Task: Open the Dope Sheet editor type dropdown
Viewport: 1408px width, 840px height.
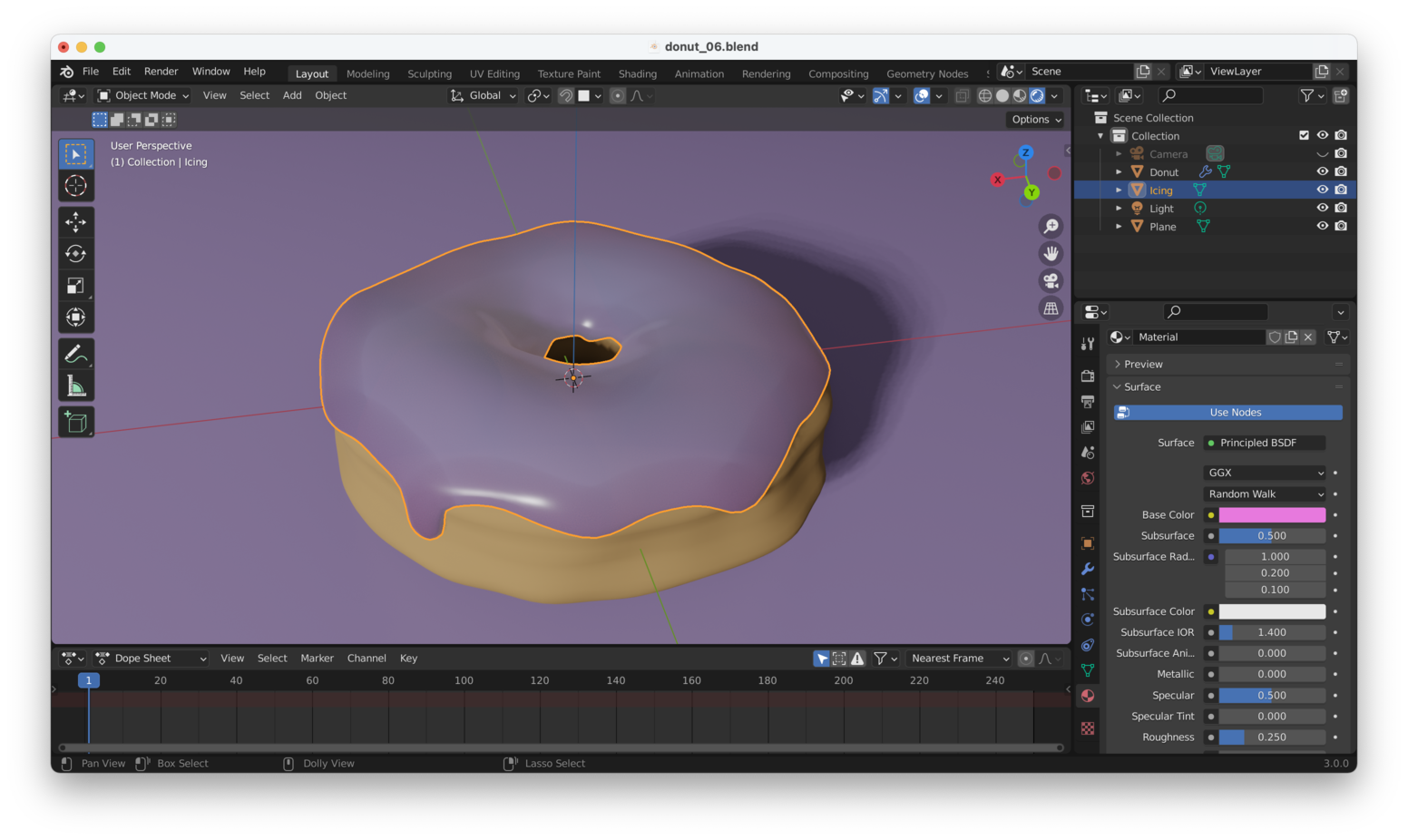Action: point(150,658)
